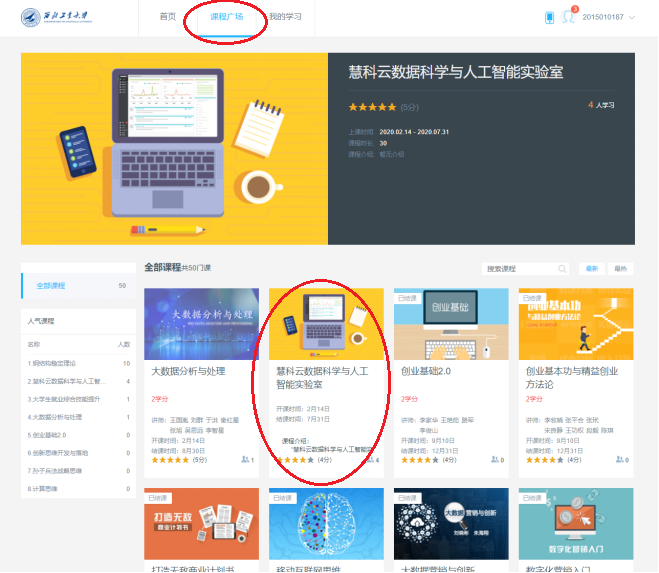Click learner count icon on 创业基础2.0 card
659x573 pixels.
coord(495,460)
